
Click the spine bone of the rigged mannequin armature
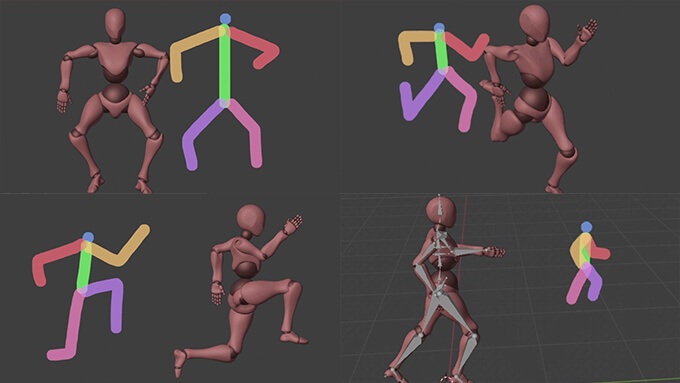[440, 260]
